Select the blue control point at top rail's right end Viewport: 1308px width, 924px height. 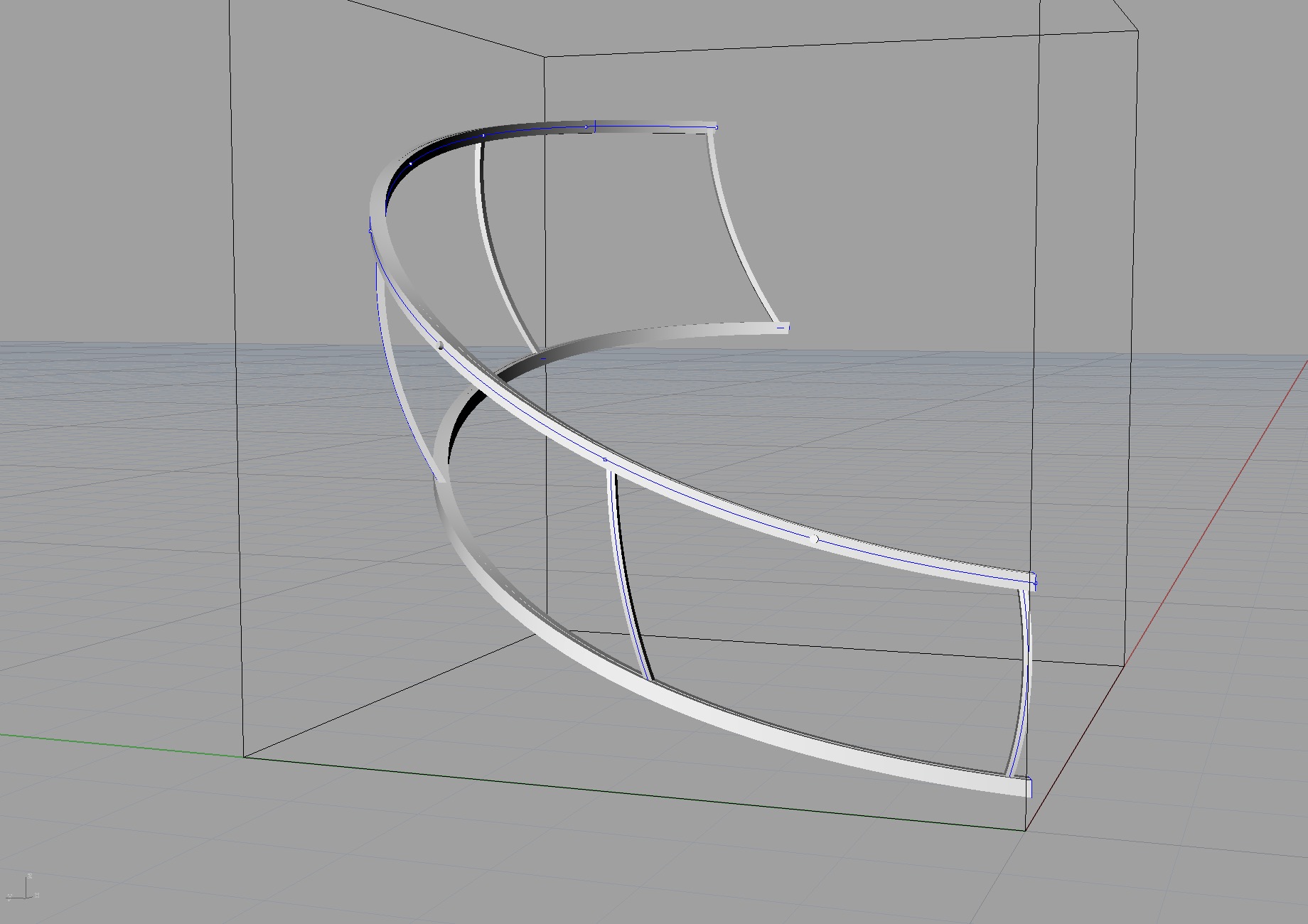point(716,127)
